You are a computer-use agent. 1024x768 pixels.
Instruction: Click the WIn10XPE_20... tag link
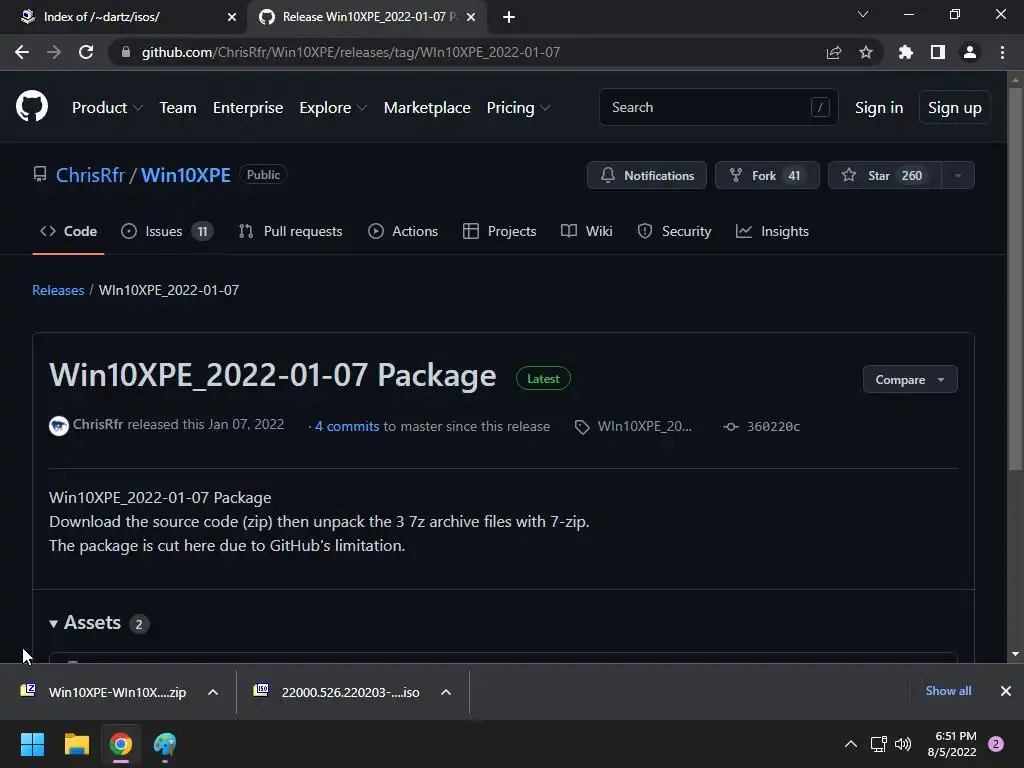(633, 426)
